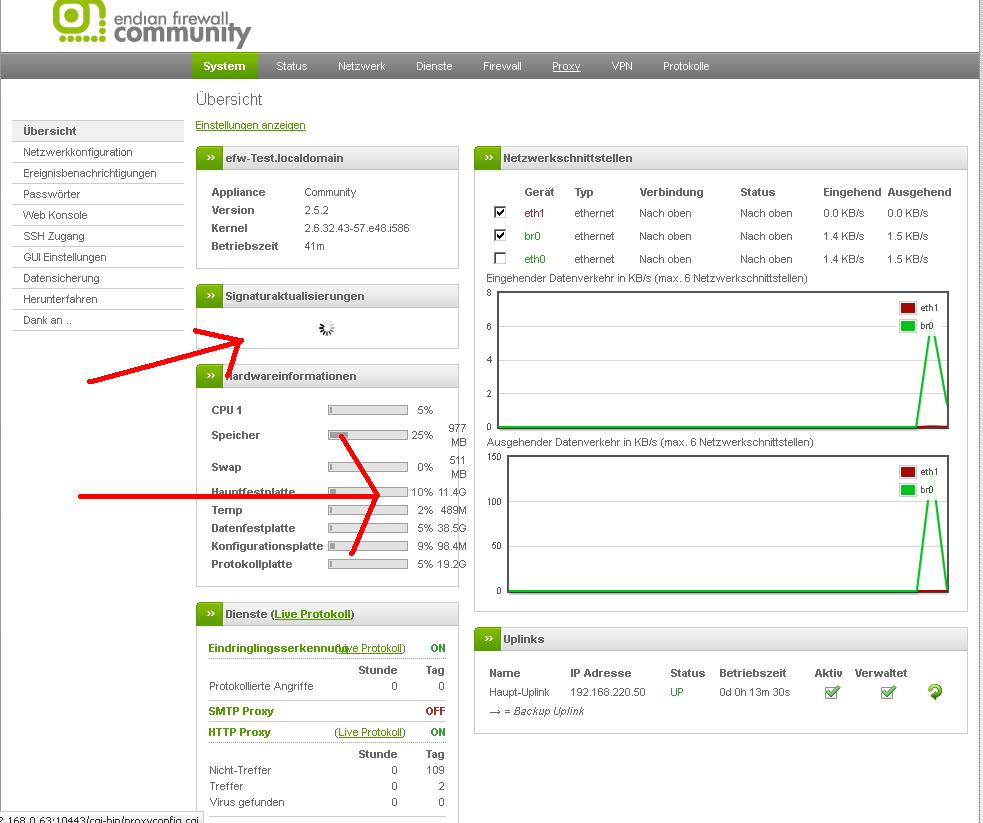Check the eth0 interface checkbox
The image size is (983, 823).
[x=500, y=258]
